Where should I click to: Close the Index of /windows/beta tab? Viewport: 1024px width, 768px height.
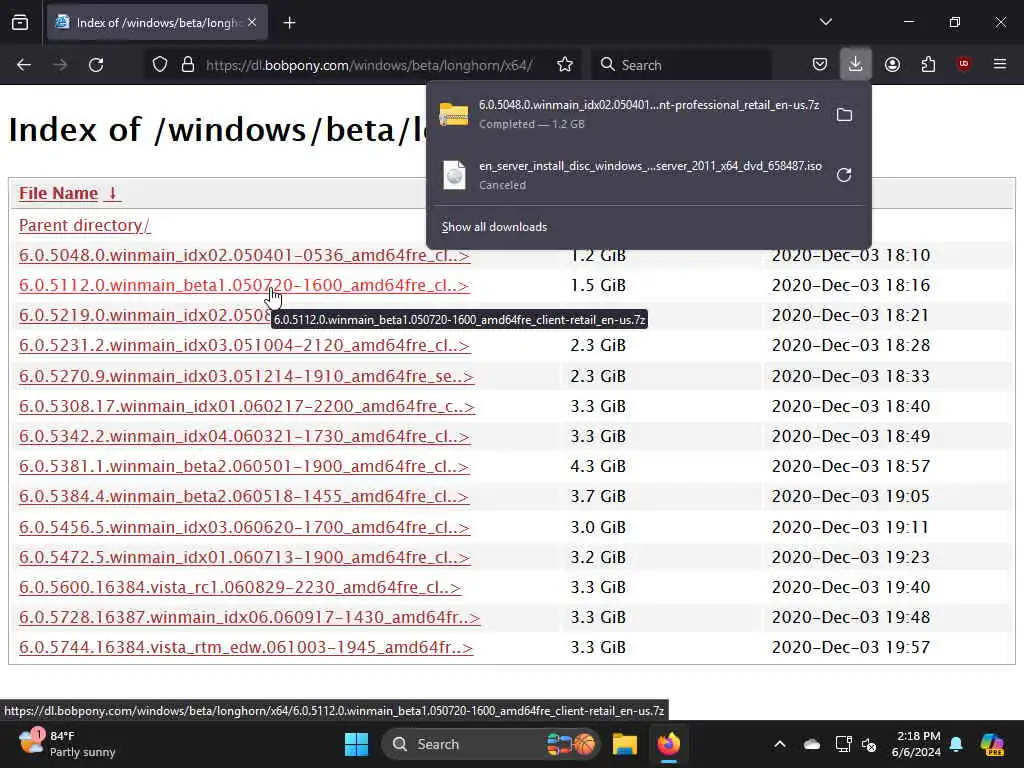(x=252, y=23)
